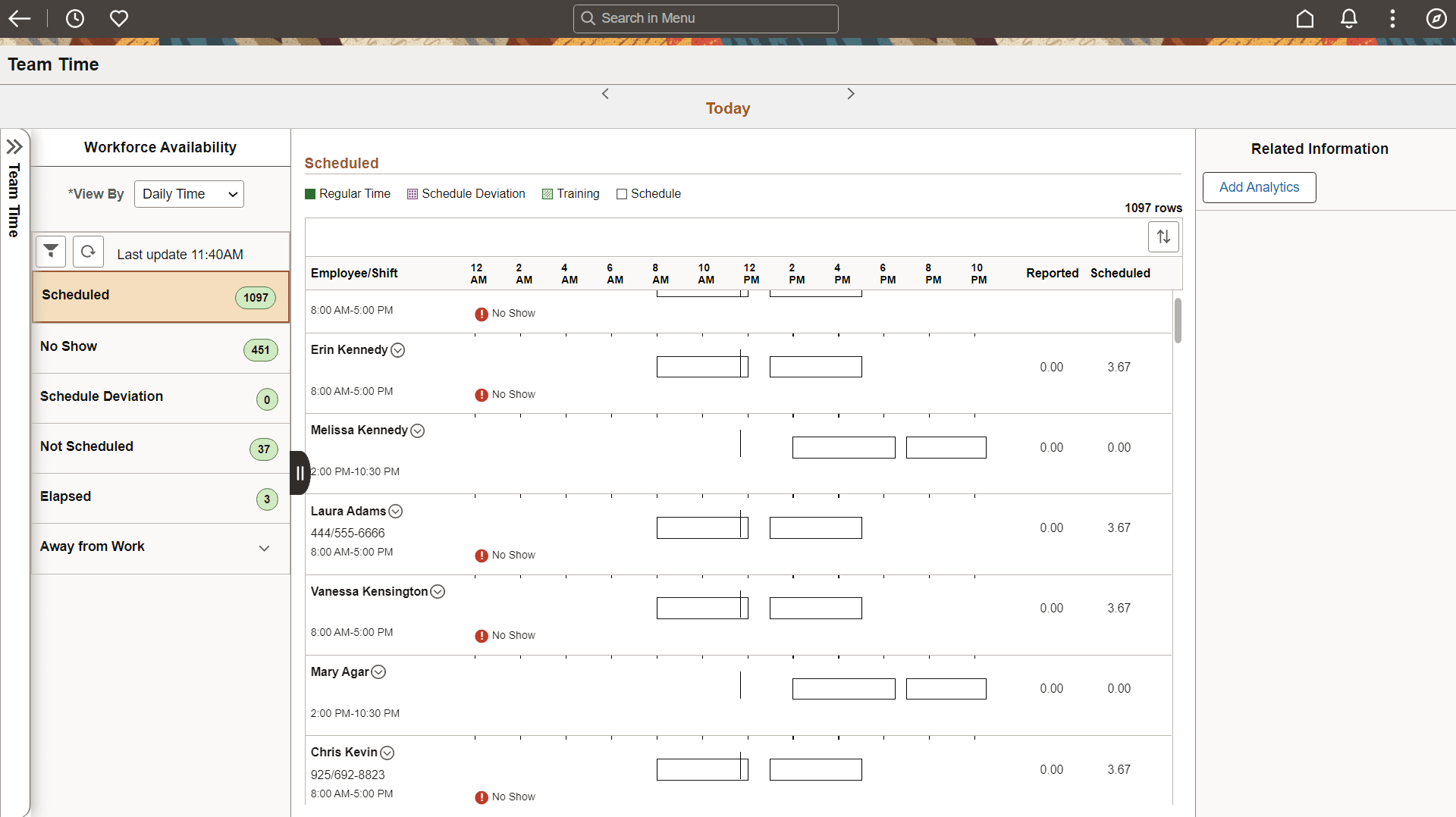Click Melissa Kennedy's evening schedule block
Screen dimensions: 1456x817
(946, 447)
